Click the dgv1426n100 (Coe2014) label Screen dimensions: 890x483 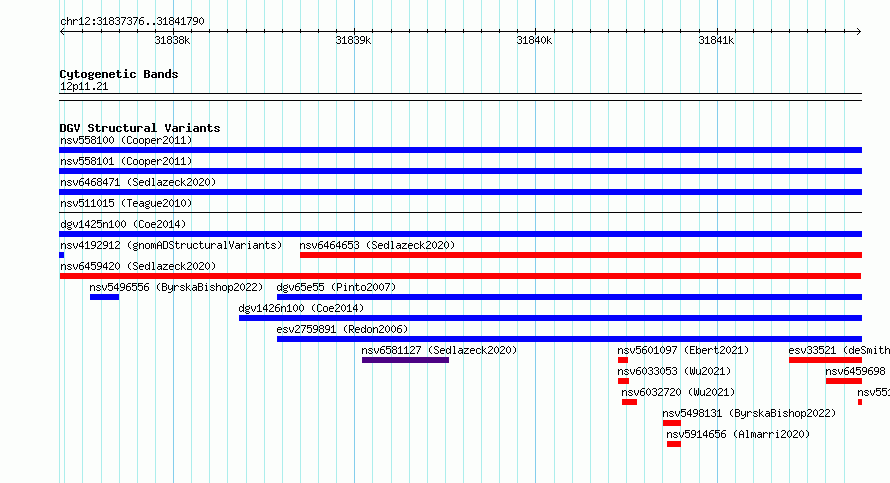point(301,308)
